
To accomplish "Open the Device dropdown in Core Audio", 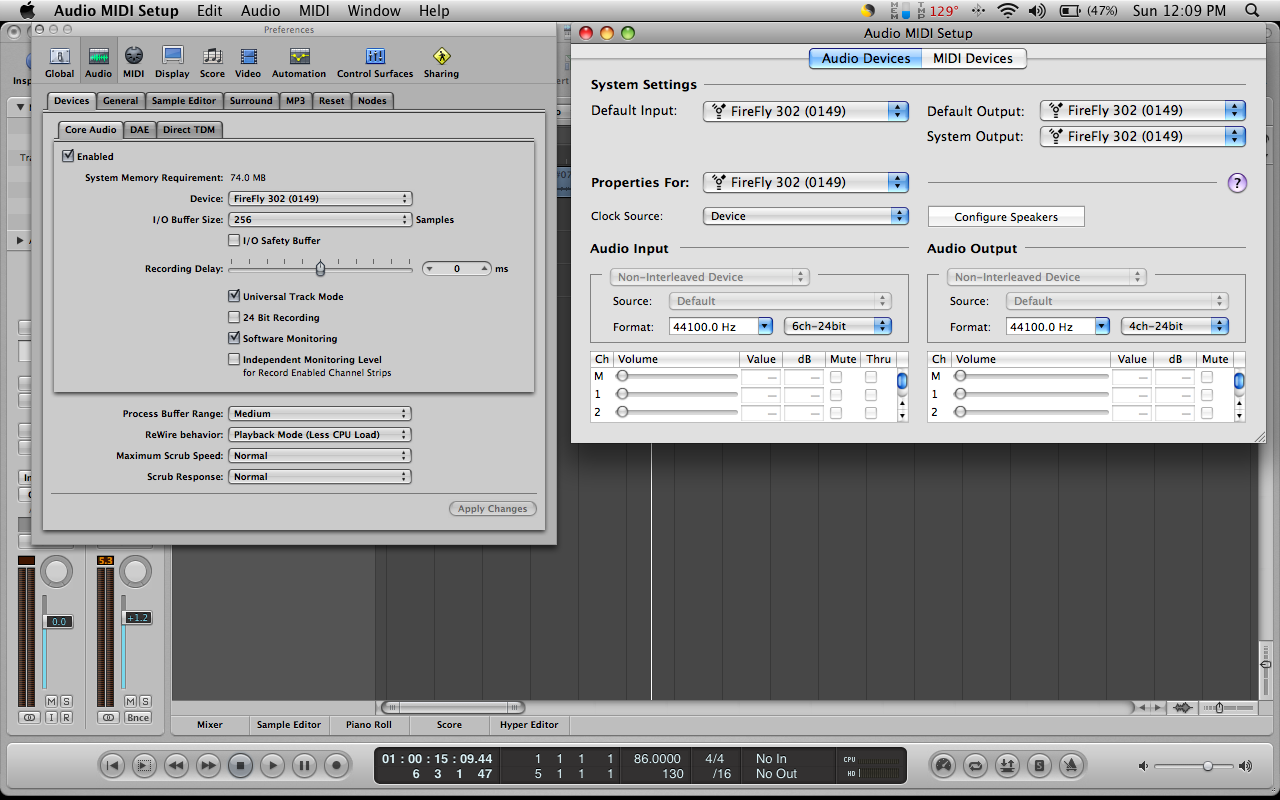I will pos(320,199).
